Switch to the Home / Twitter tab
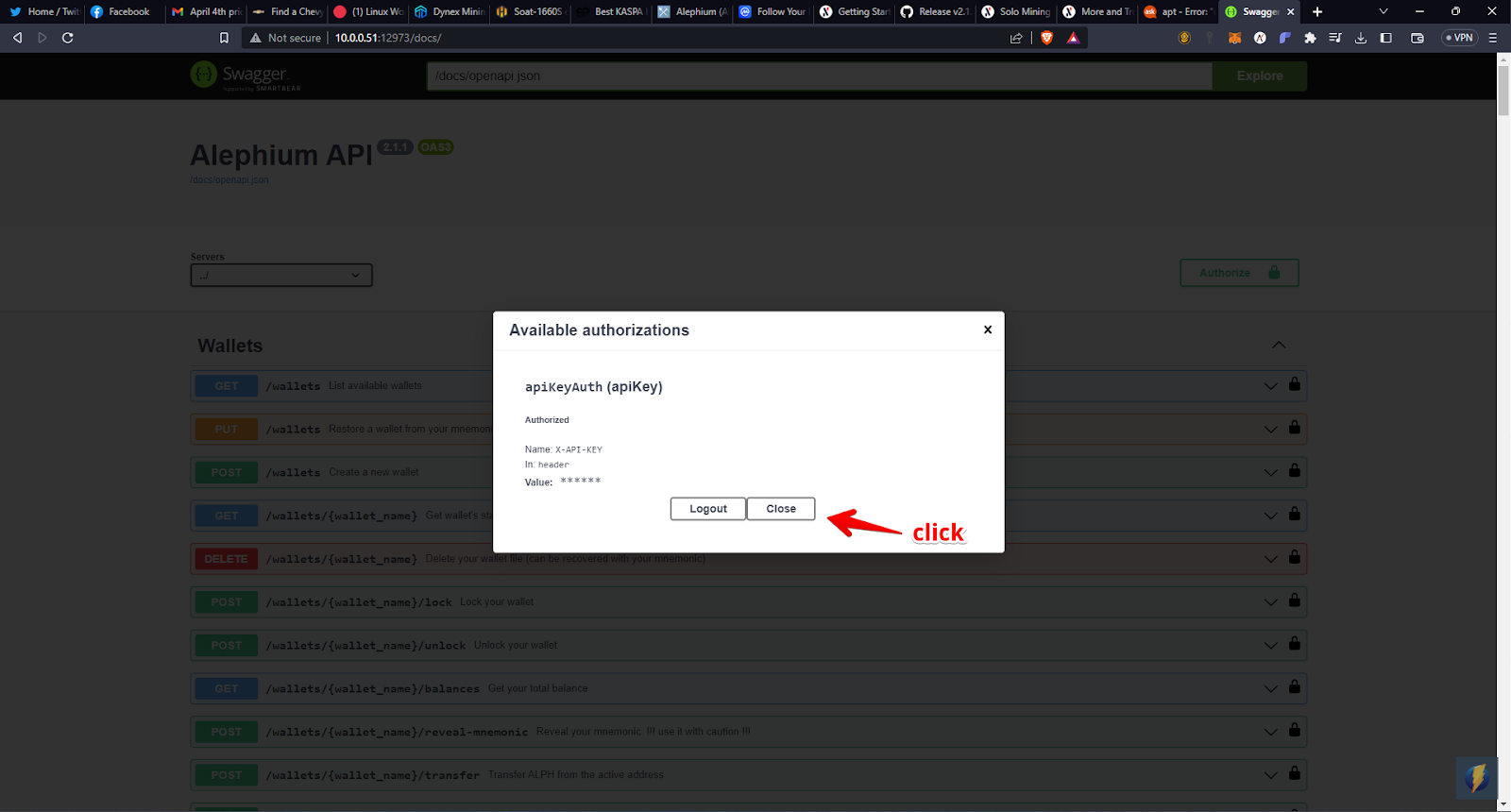Viewport: 1511px width, 812px height. coord(42,11)
